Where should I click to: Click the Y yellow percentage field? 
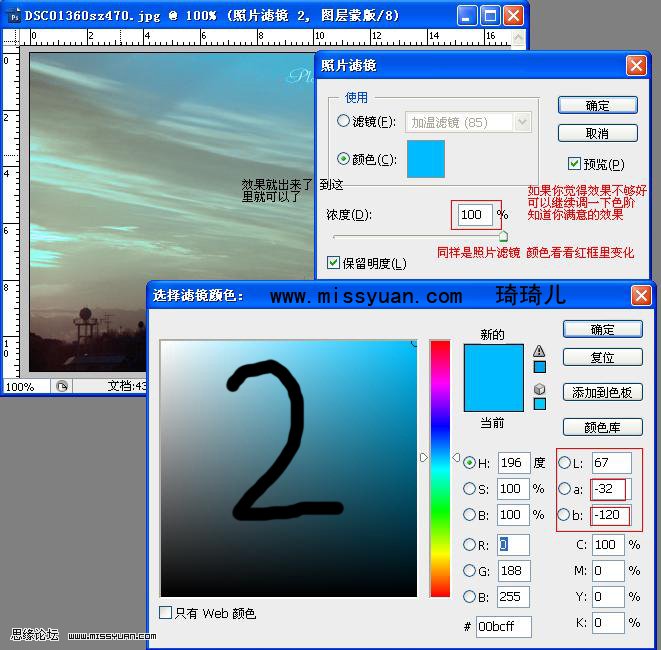coord(608,596)
